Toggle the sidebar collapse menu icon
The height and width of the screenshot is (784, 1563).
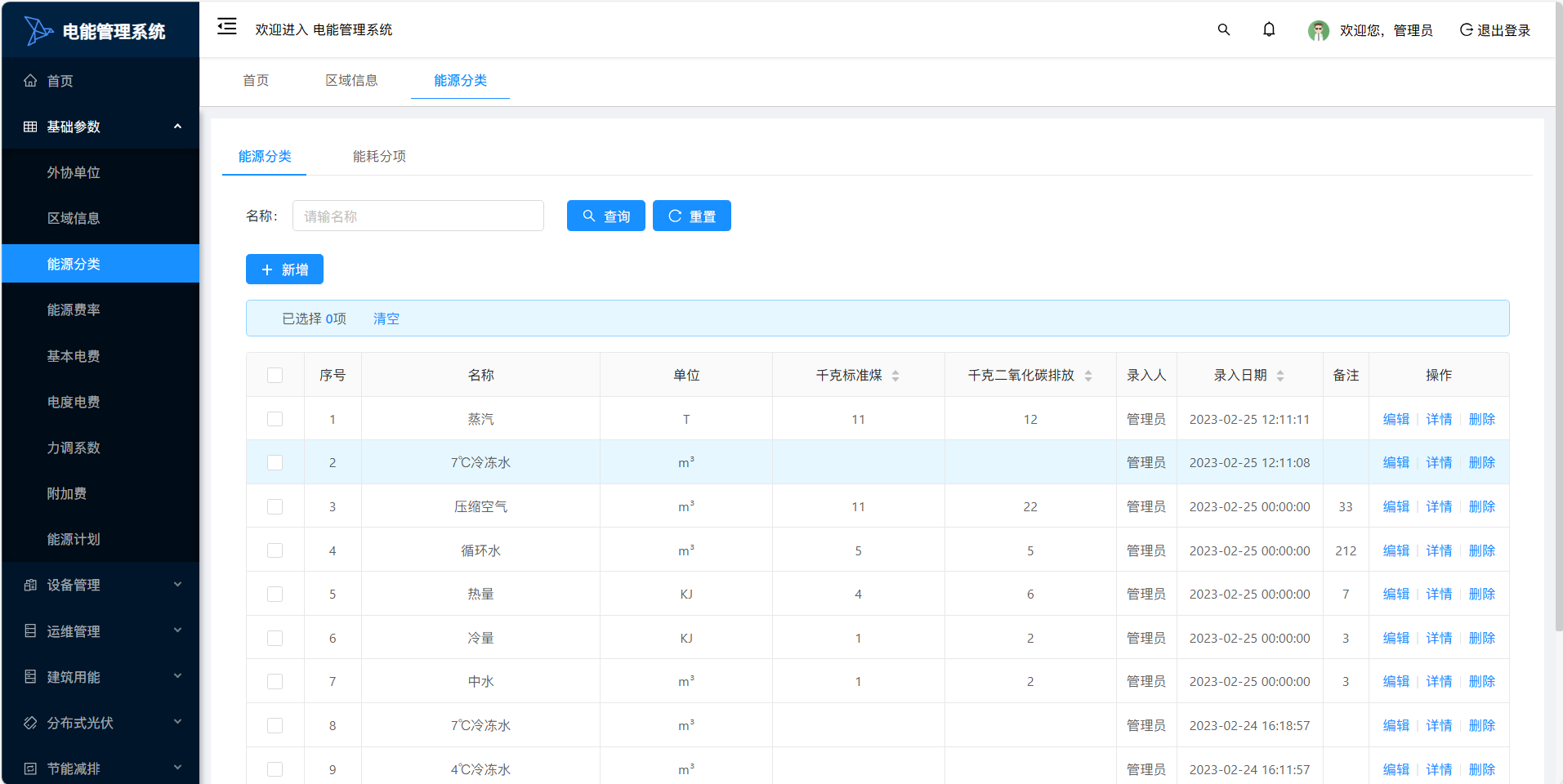[x=227, y=27]
